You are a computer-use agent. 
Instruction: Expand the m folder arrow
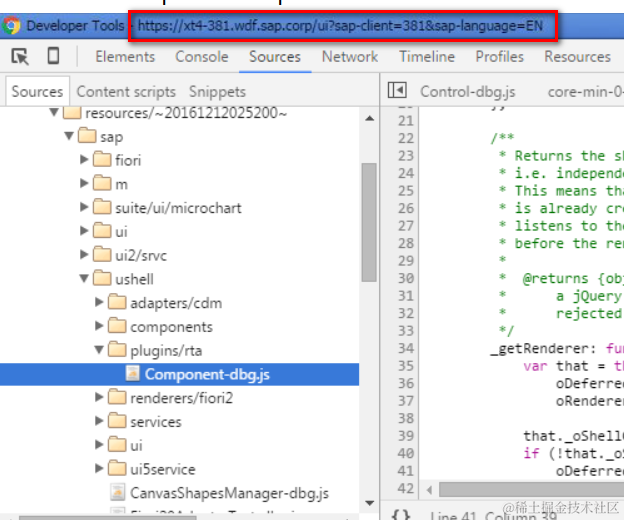84,183
